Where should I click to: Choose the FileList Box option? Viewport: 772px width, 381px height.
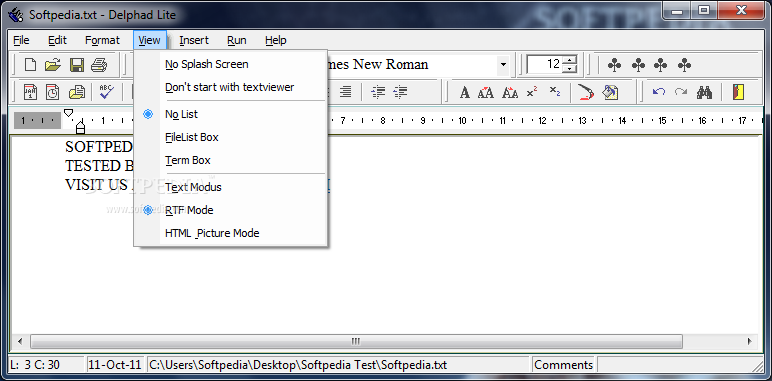pyautogui.click(x=230, y=137)
